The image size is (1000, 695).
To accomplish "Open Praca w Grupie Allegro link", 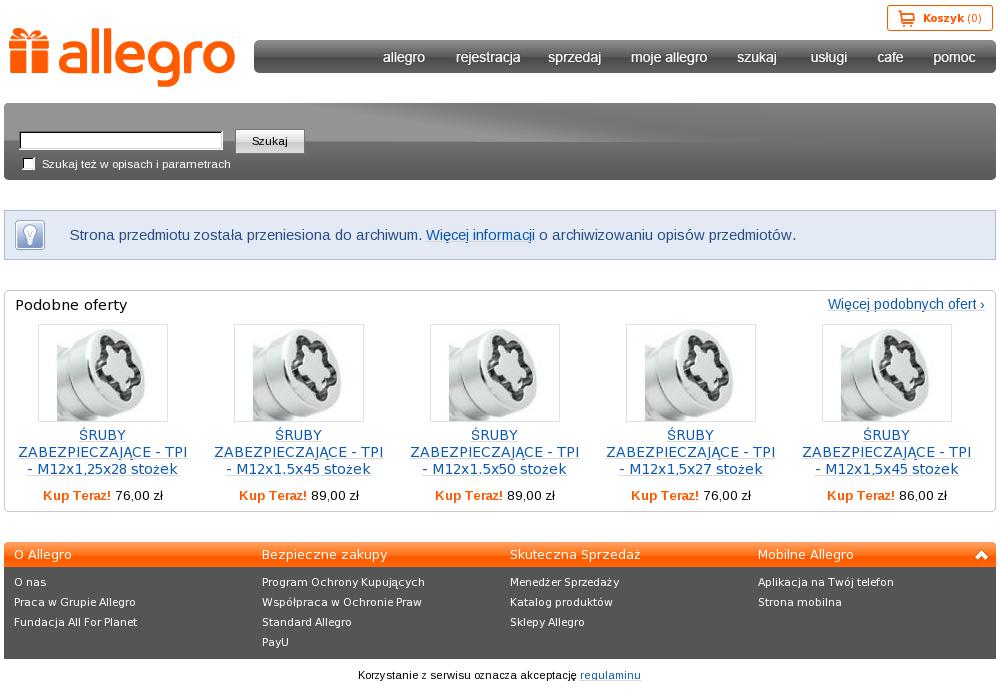I will [75, 602].
